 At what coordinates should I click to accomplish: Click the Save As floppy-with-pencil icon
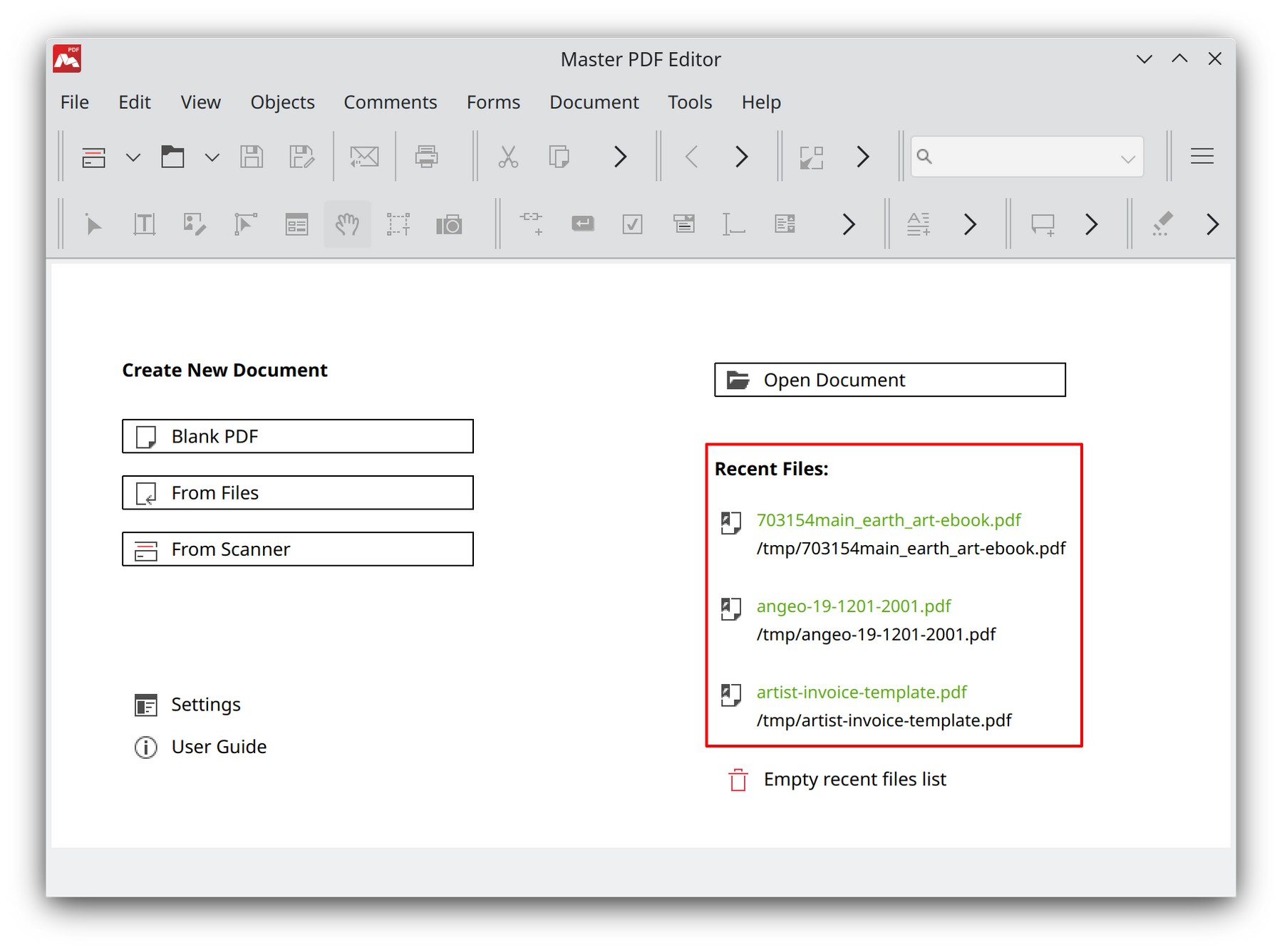click(x=301, y=157)
